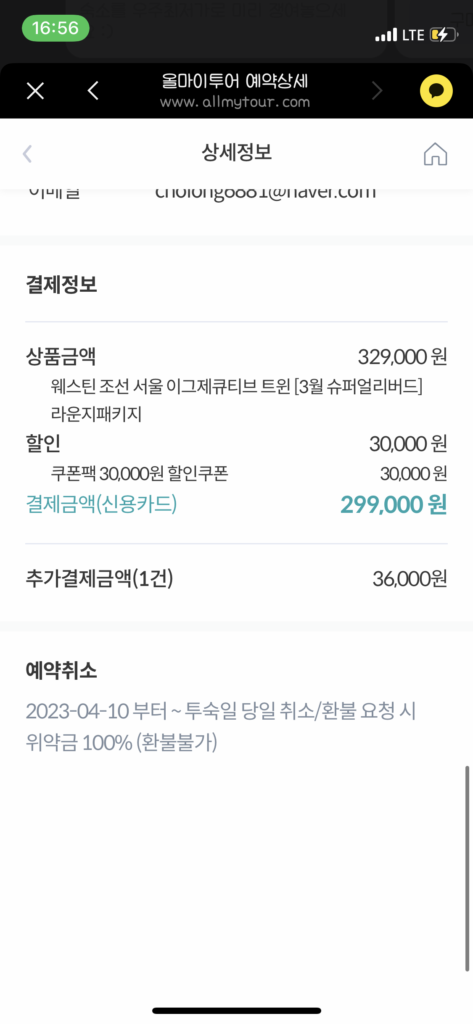Tap the gray back chevron left of 상세정보
This screenshot has height=1024, width=473.
tap(27, 154)
